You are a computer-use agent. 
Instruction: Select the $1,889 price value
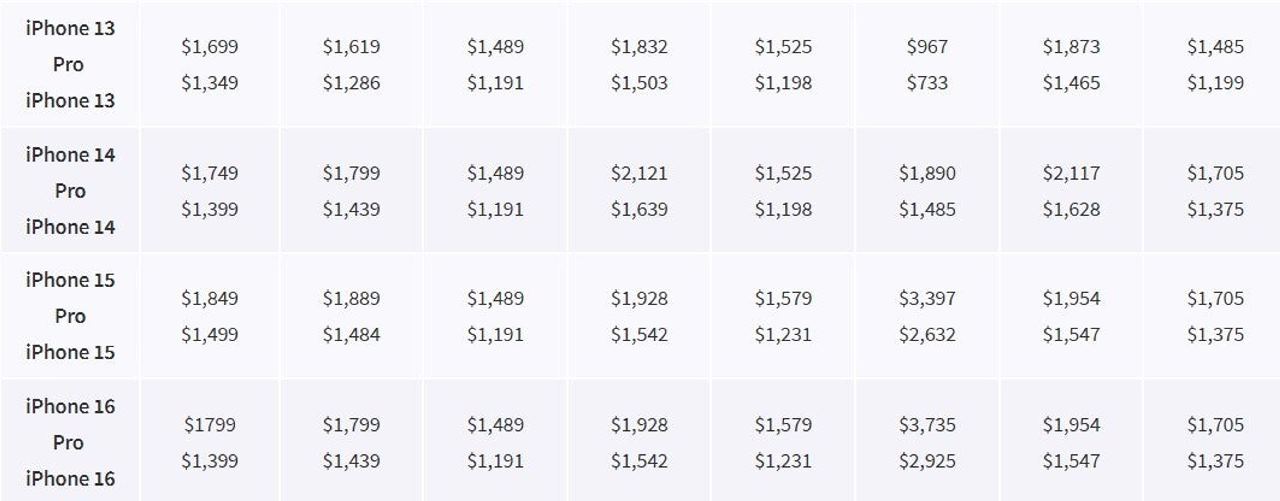tap(351, 298)
